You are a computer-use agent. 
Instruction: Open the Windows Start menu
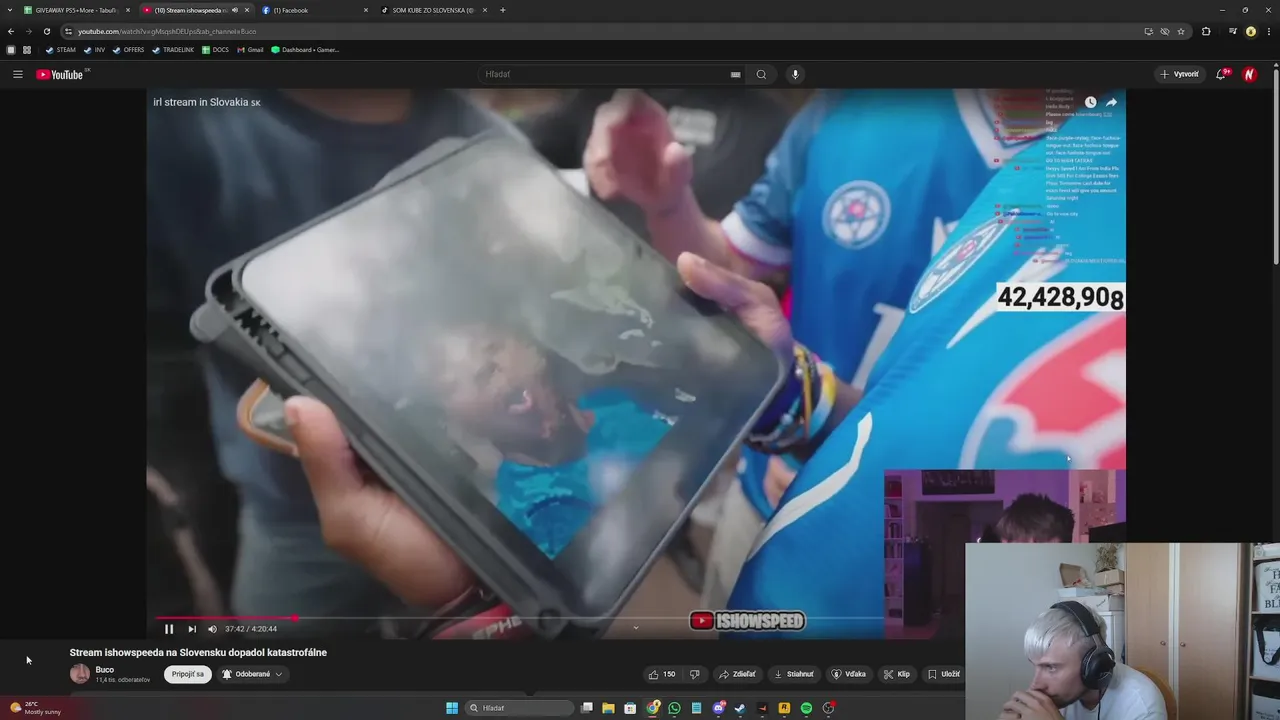(452, 708)
